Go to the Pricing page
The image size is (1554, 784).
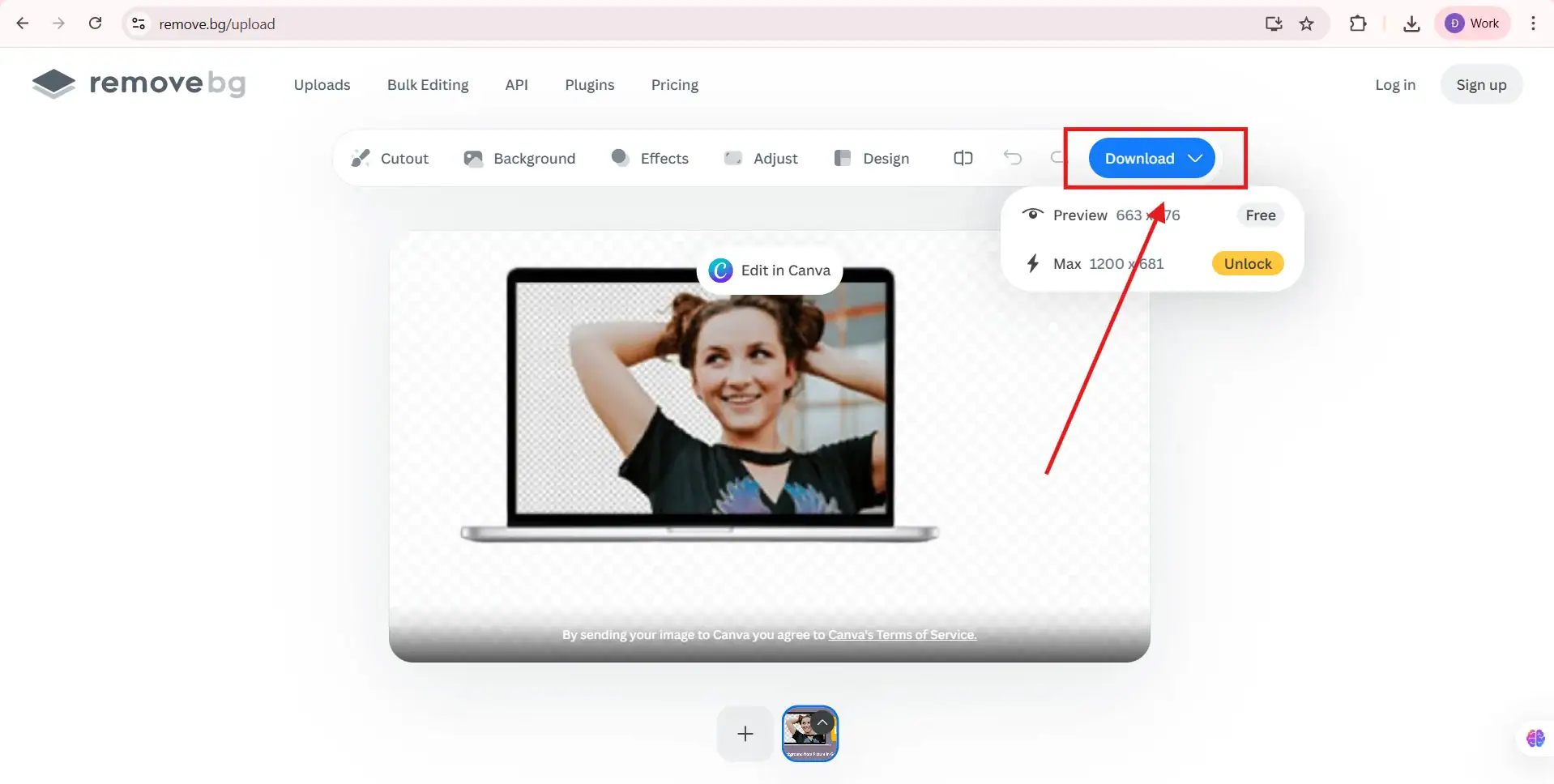point(674,85)
